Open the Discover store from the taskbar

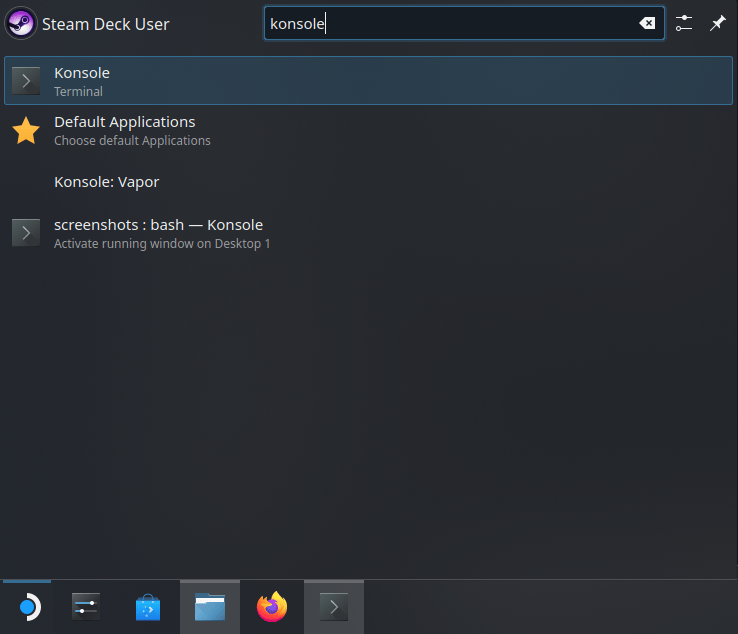pos(148,607)
